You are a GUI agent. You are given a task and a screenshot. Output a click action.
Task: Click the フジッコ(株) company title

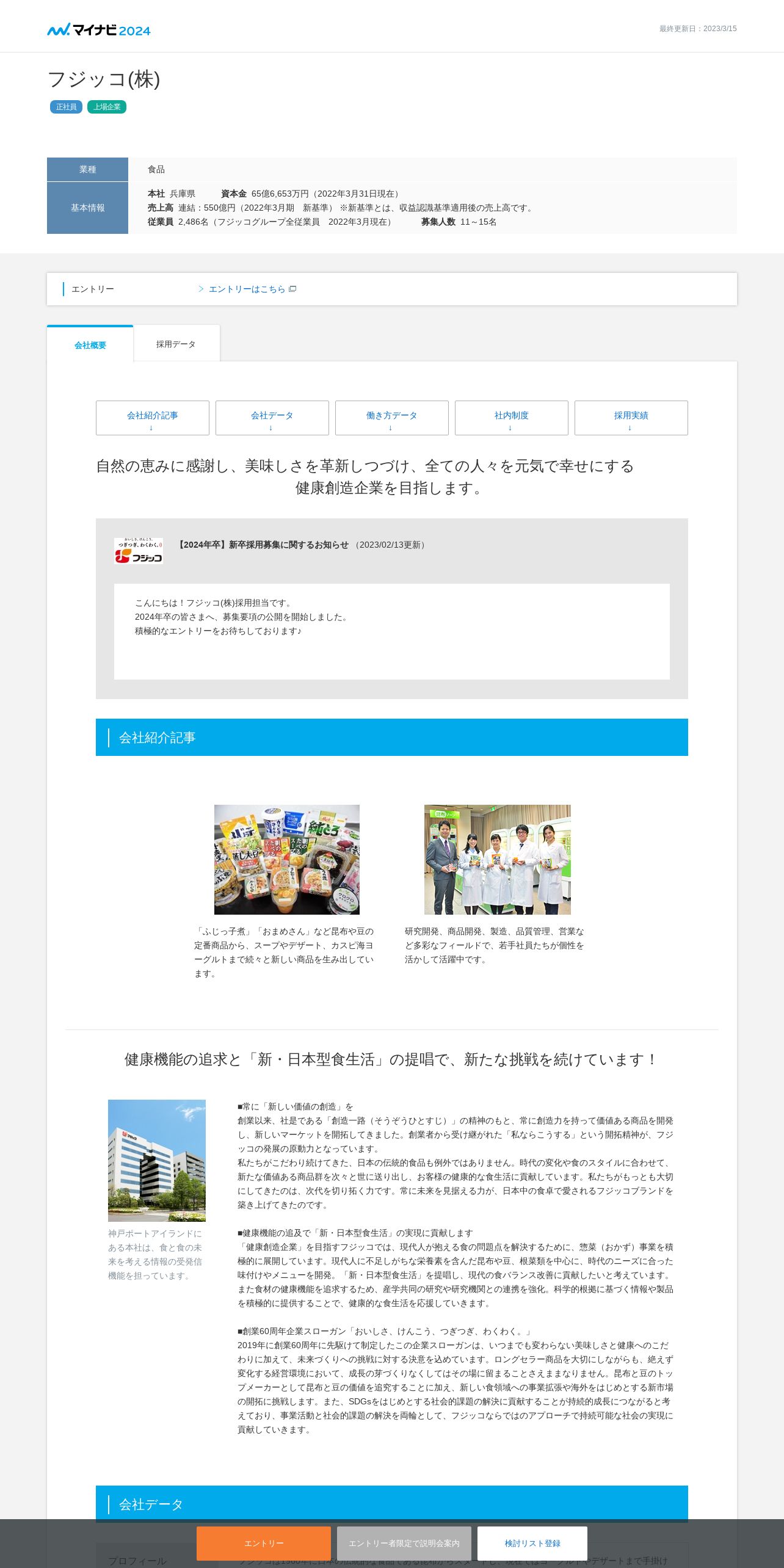point(104,79)
